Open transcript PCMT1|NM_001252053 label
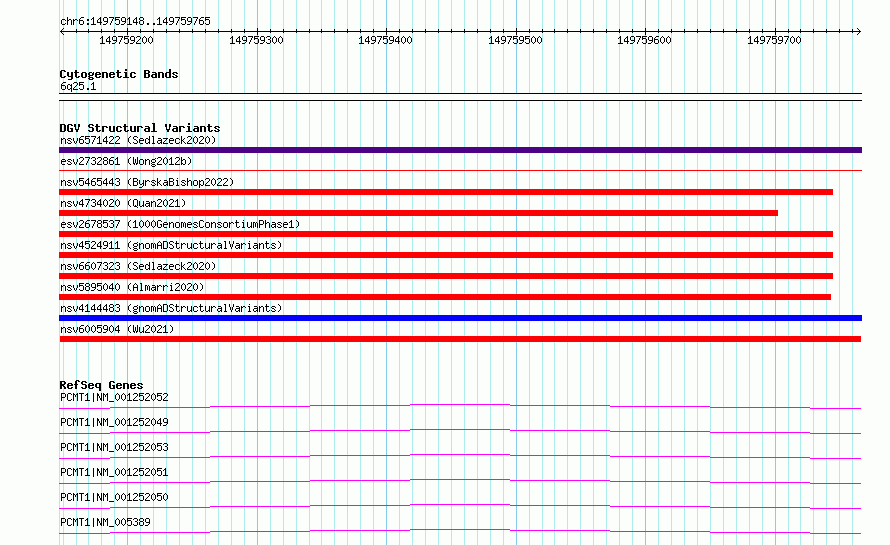The image size is (890, 545). tap(114, 447)
